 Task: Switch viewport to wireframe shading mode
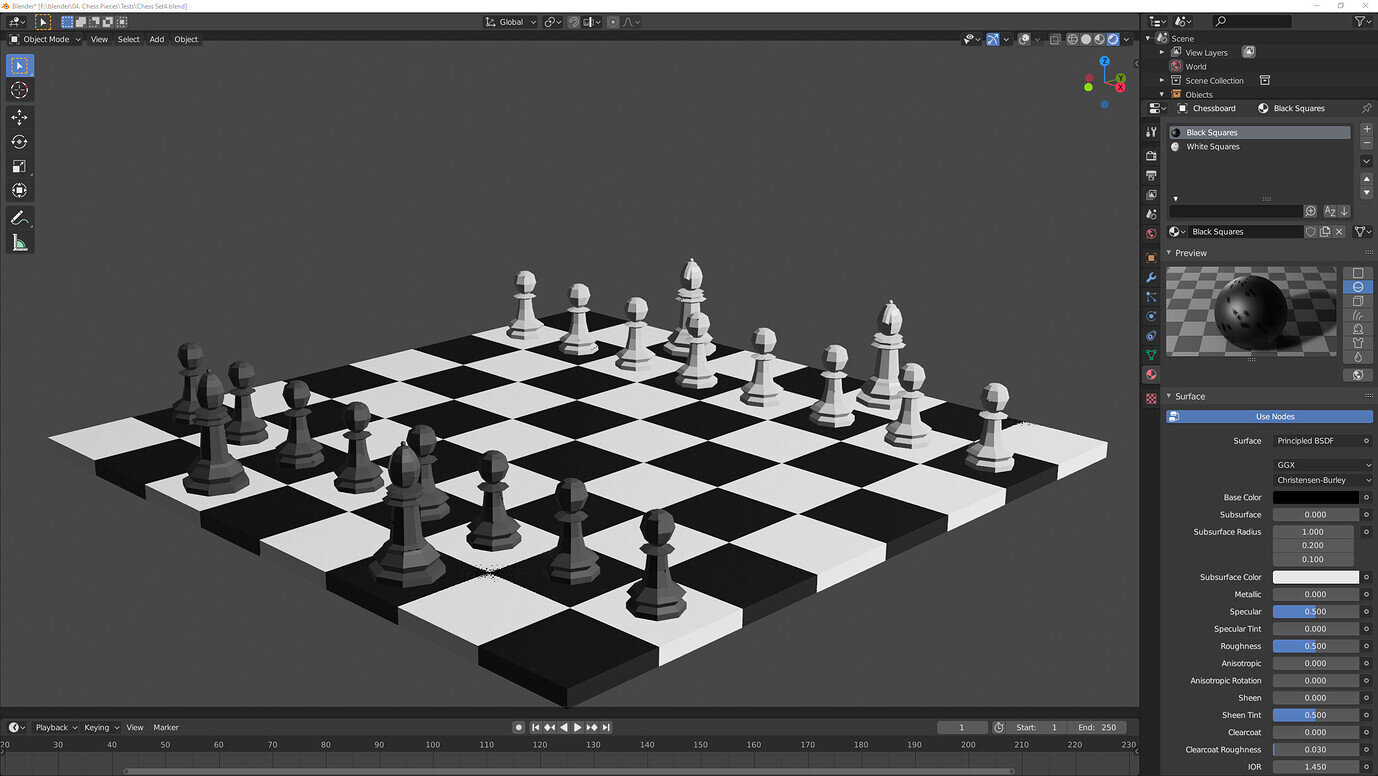tap(1072, 39)
